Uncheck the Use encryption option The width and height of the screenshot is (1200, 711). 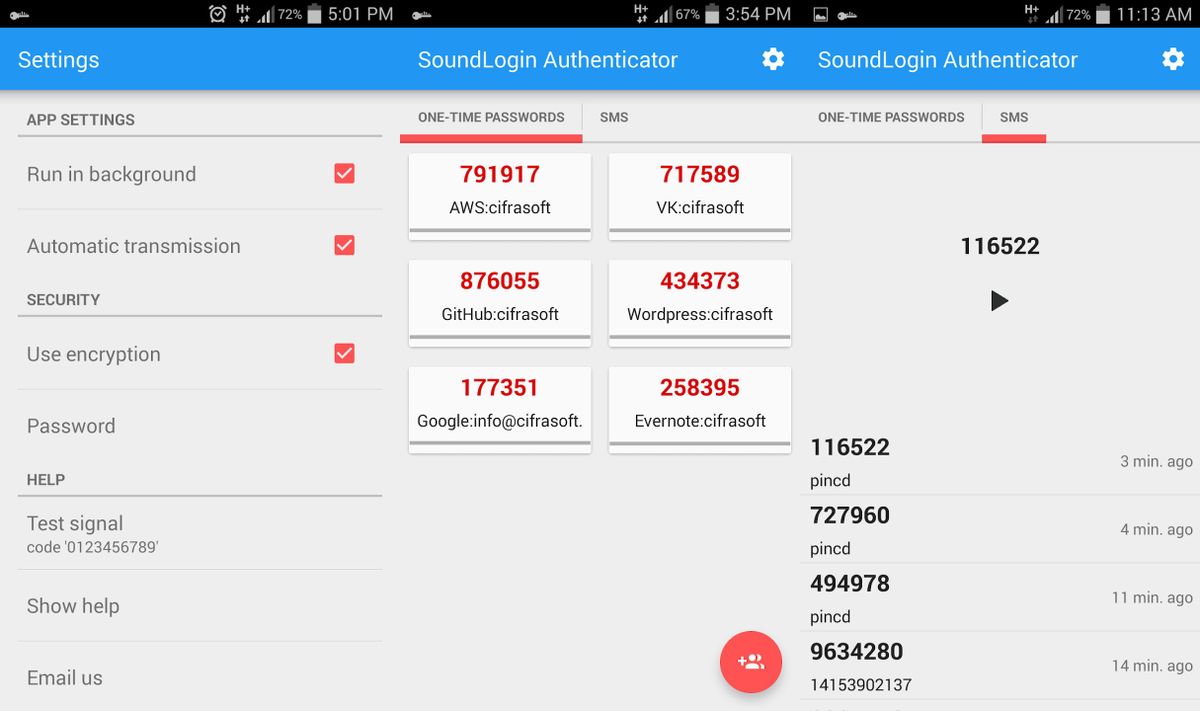click(x=344, y=353)
